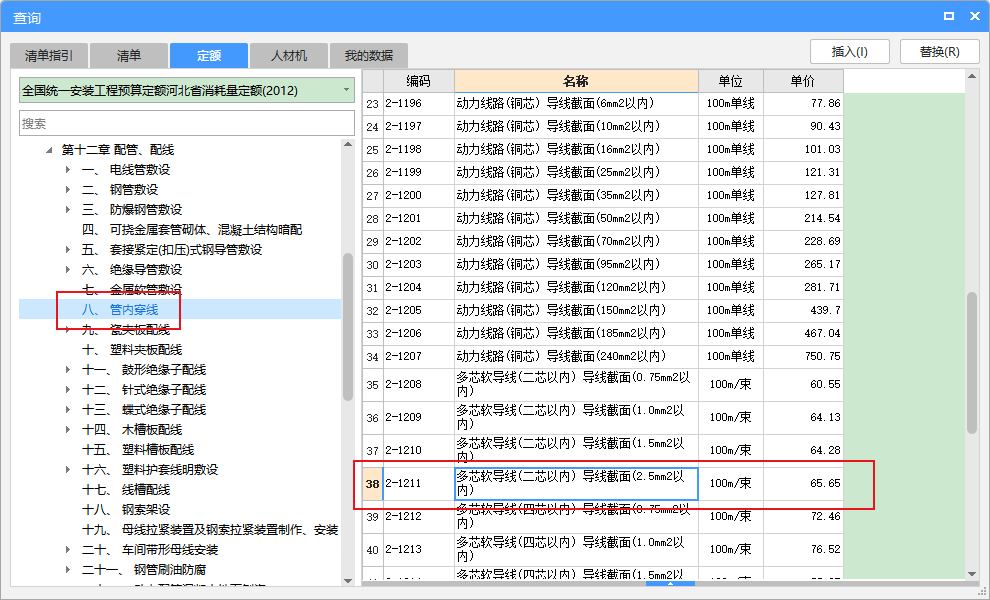990x600 pixels.
Task: Click the table vertical scrollbar thumb
Action: pos(972,363)
